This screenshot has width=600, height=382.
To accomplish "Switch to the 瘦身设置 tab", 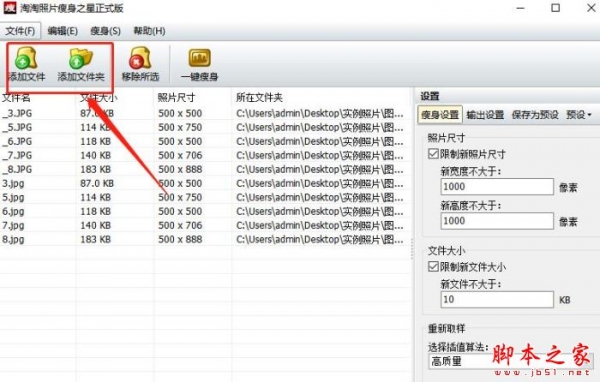I will (440, 114).
